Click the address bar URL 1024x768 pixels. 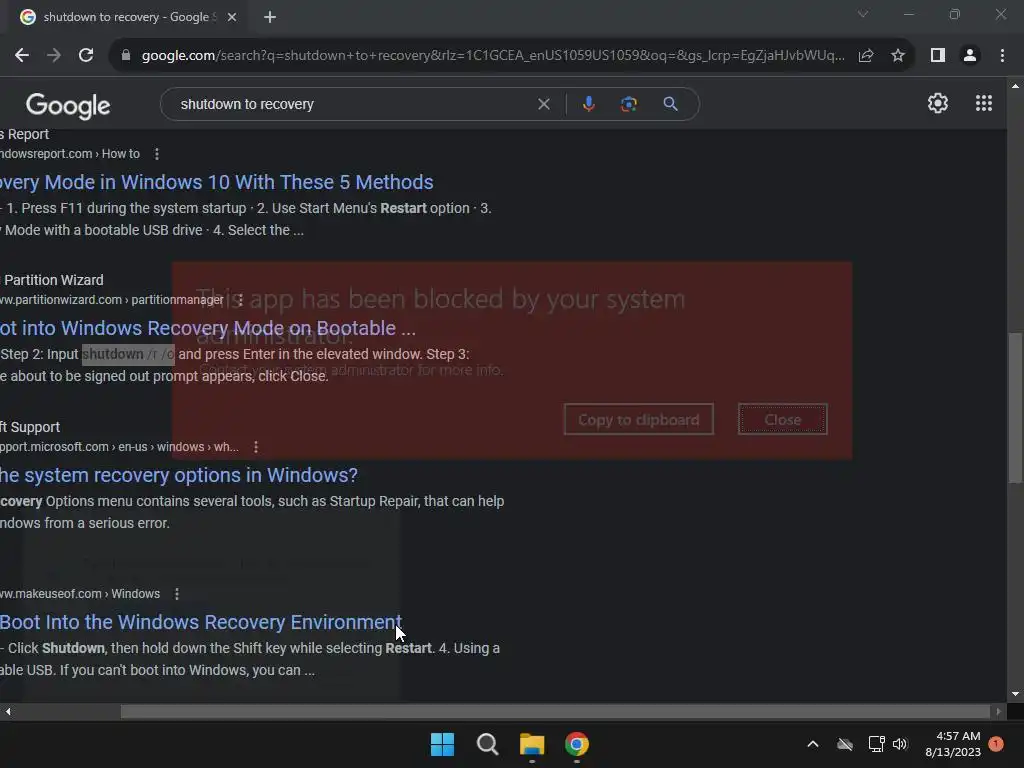tap(493, 56)
